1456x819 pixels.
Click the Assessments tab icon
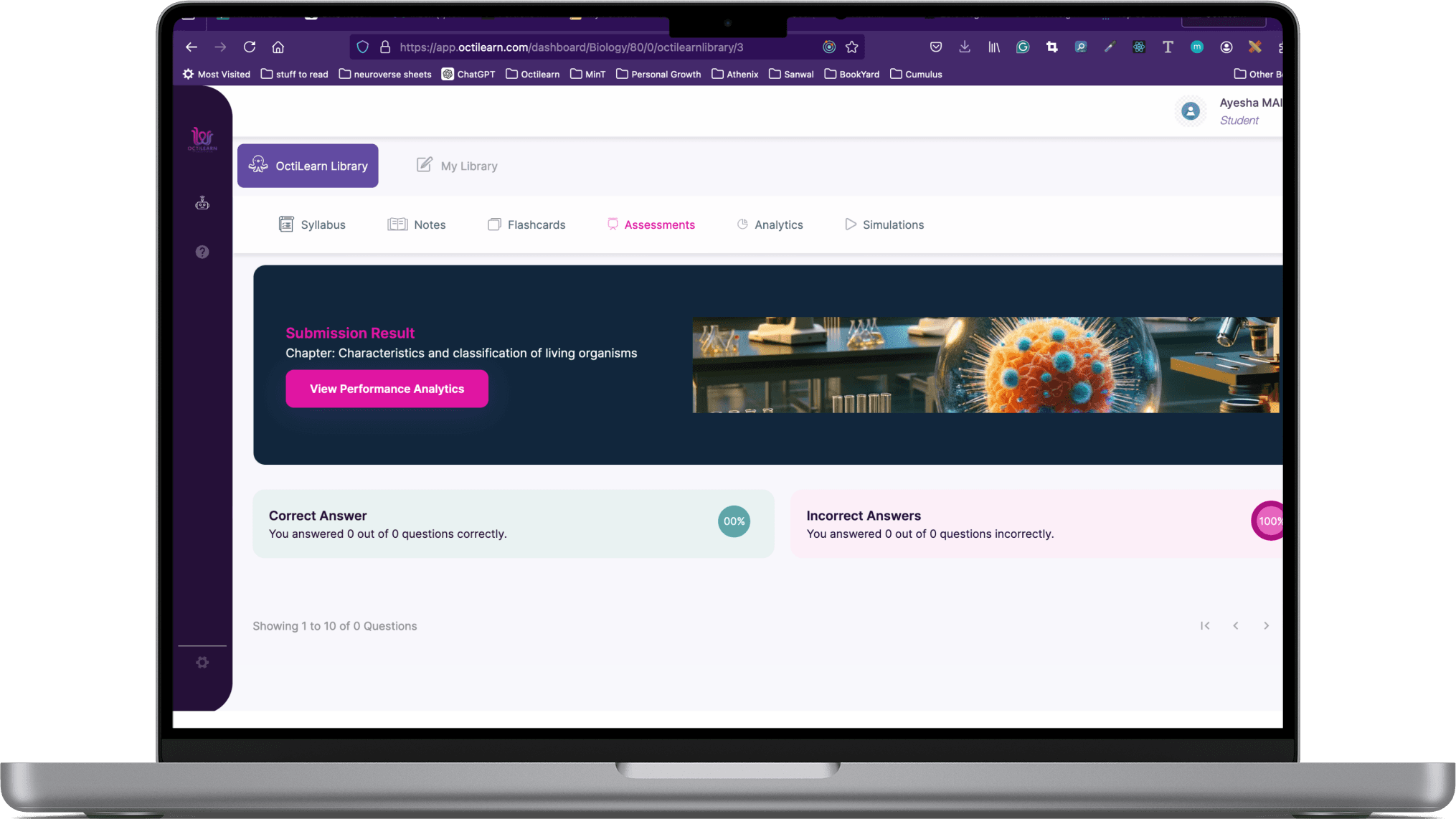coord(612,225)
